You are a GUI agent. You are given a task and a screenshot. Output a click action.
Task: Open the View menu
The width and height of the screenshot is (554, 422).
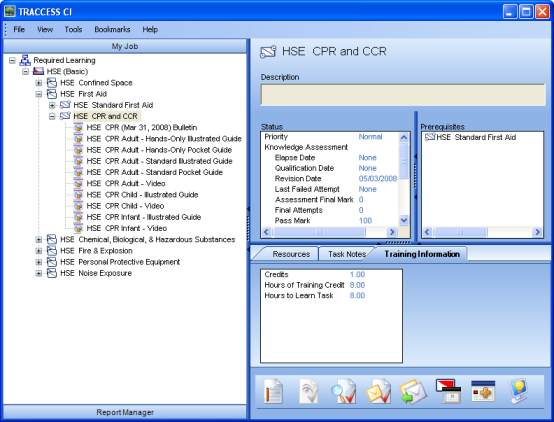click(45, 29)
